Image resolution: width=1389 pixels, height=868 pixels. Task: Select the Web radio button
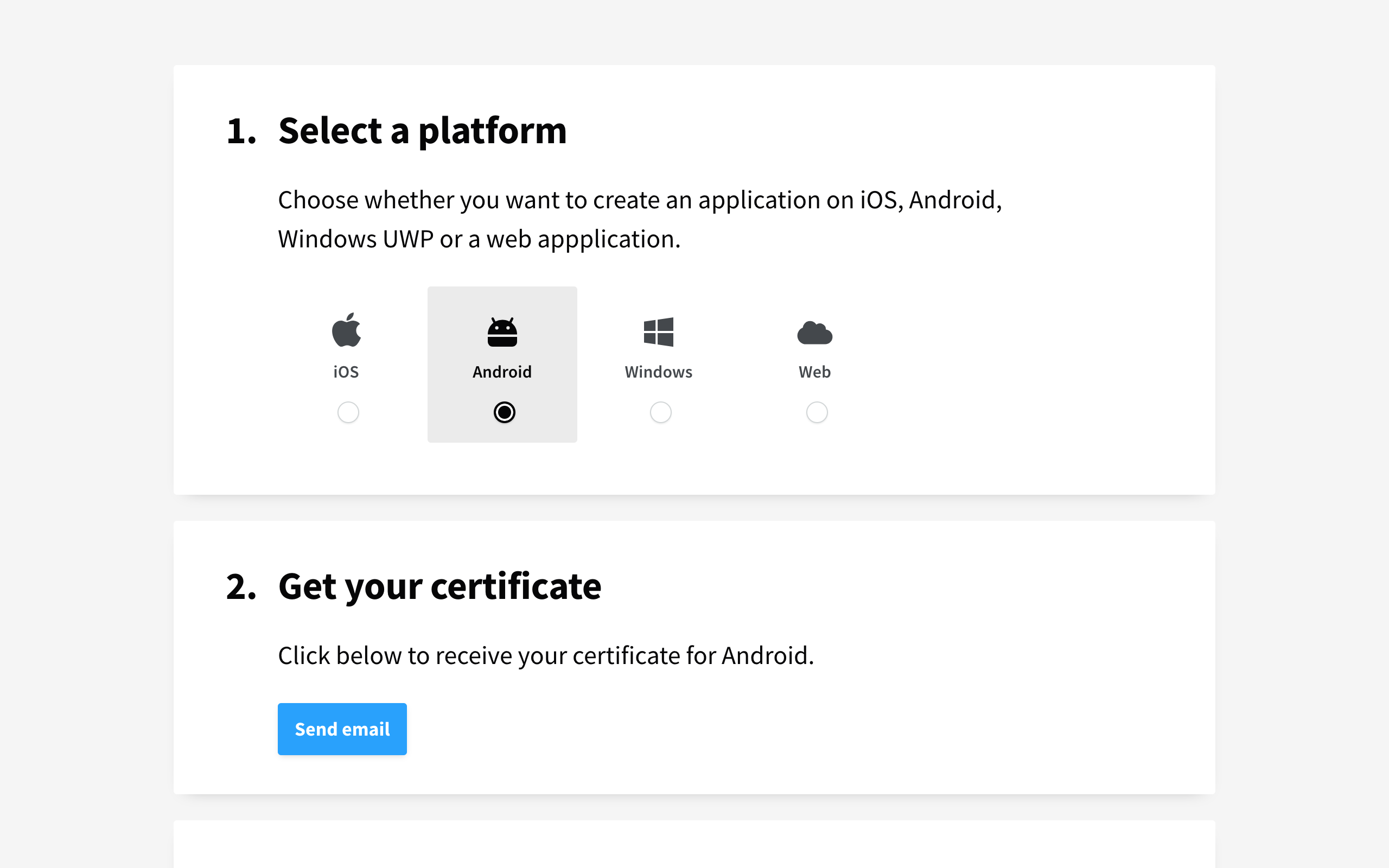(816, 412)
